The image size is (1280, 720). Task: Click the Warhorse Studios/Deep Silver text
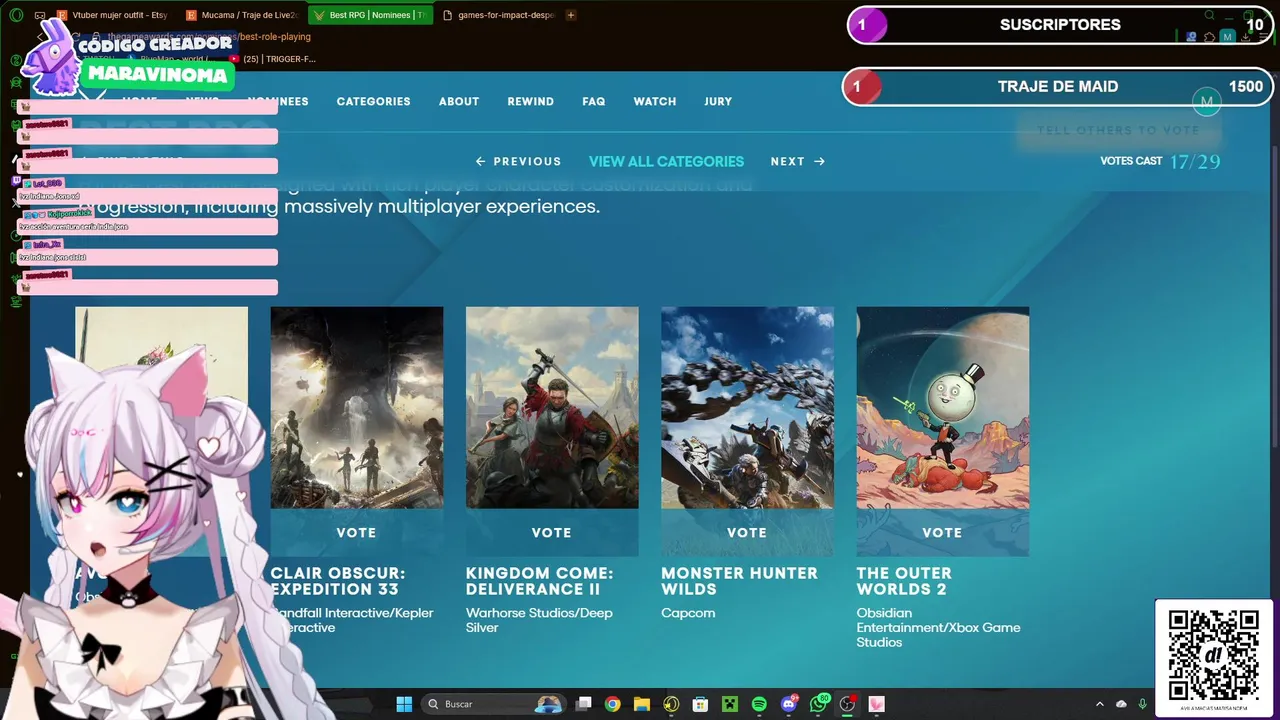click(539, 620)
